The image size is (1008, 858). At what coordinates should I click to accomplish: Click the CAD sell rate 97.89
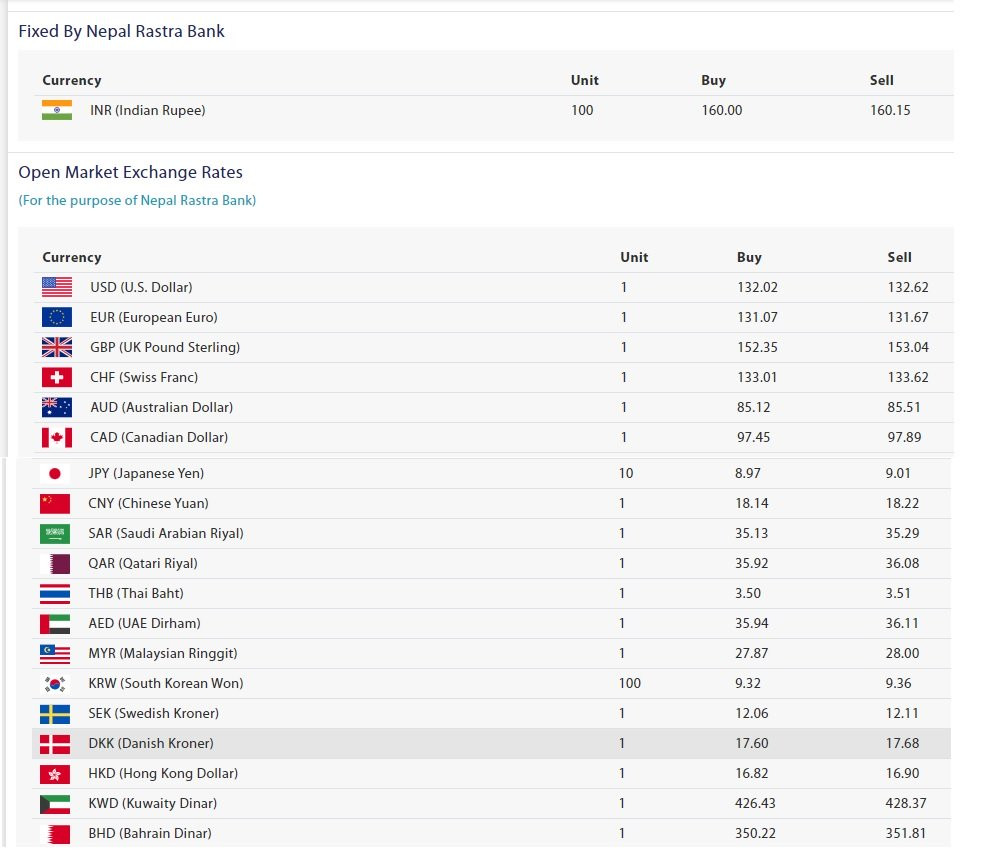pos(904,438)
